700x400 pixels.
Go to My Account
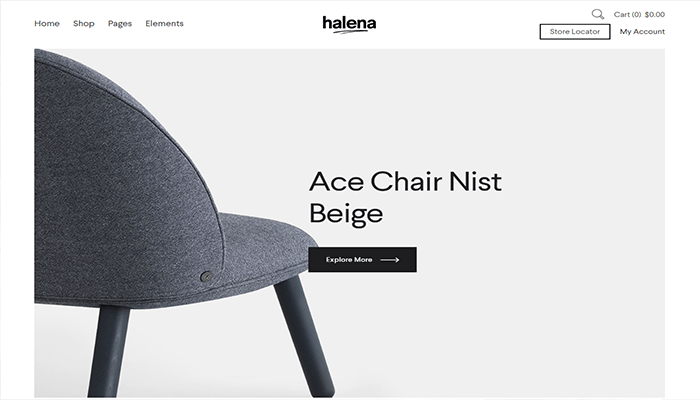tap(642, 32)
